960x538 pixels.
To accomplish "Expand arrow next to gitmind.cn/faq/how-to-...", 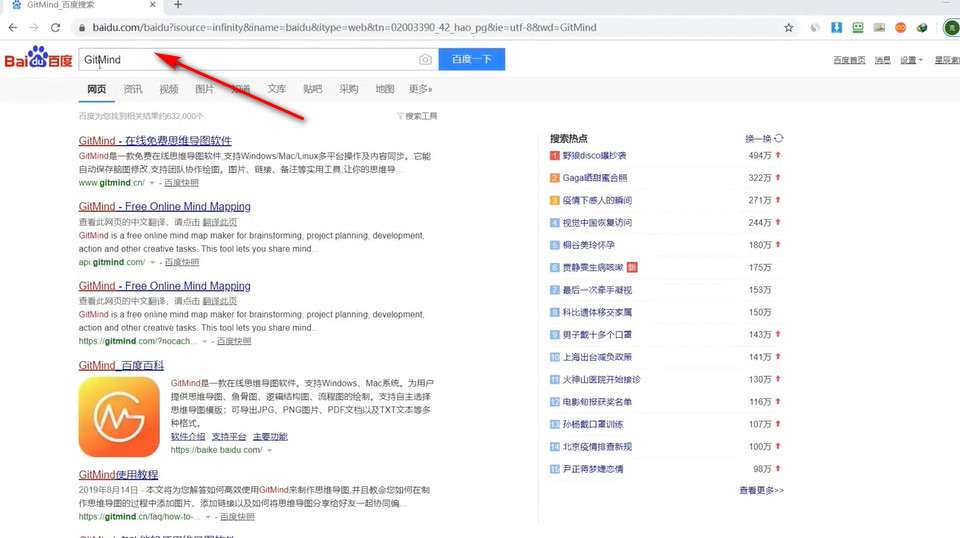I will pyautogui.click(x=208, y=517).
